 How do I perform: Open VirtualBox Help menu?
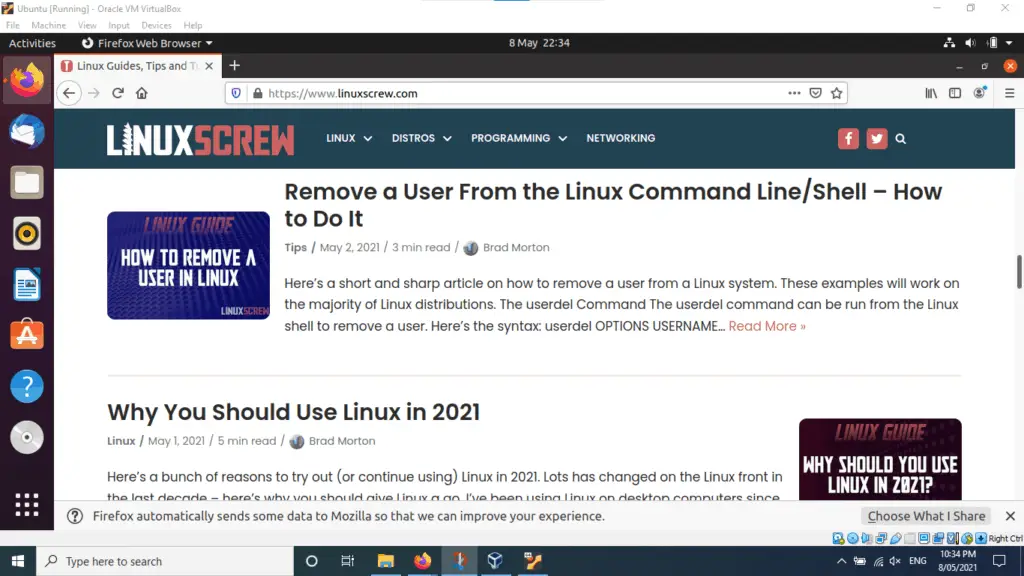(193, 25)
